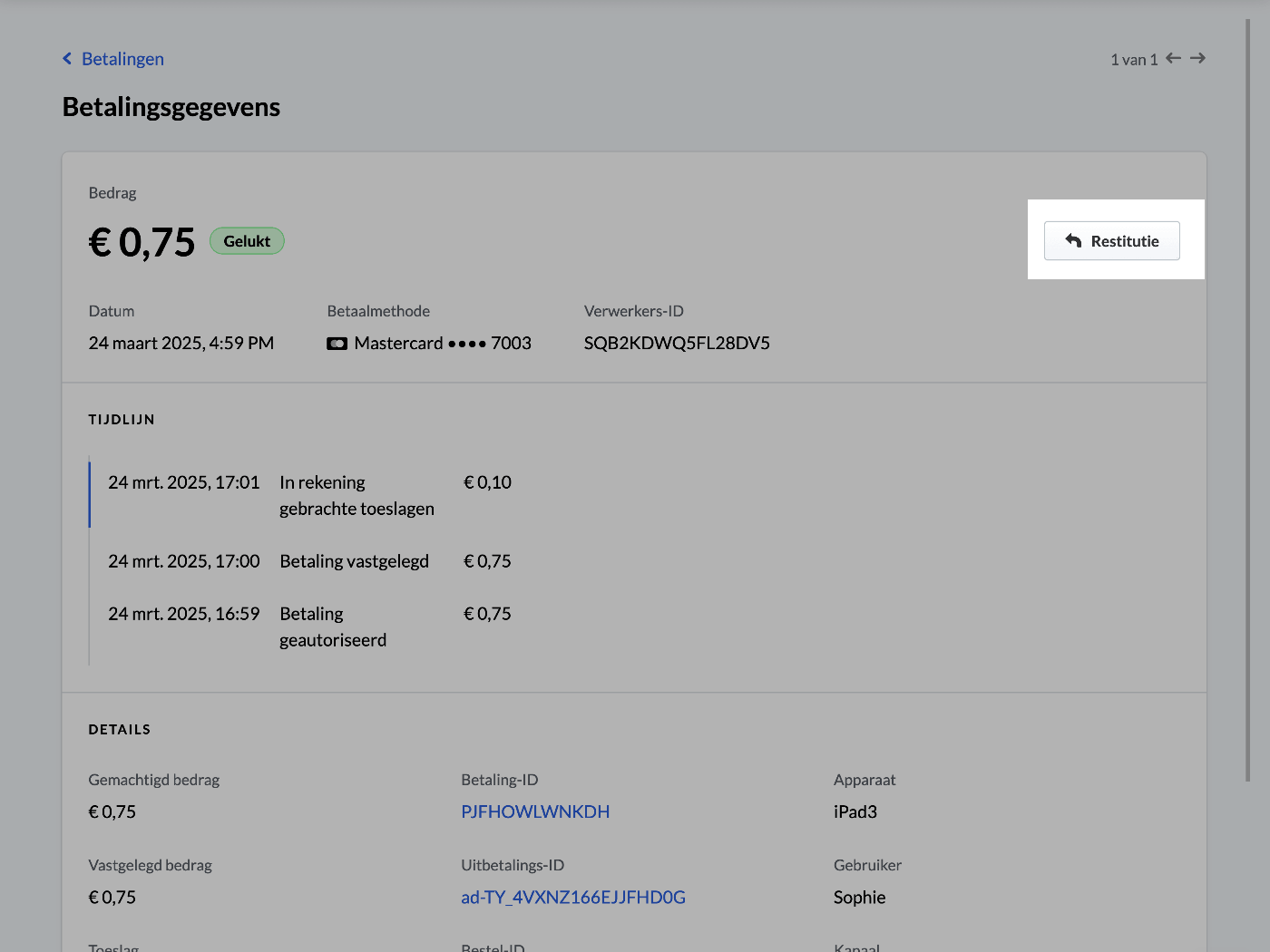Image resolution: width=1270 pixels, height=952 pixels.
Task: Open the Betalingen breadcrumb link
Action: coord(122,59)
